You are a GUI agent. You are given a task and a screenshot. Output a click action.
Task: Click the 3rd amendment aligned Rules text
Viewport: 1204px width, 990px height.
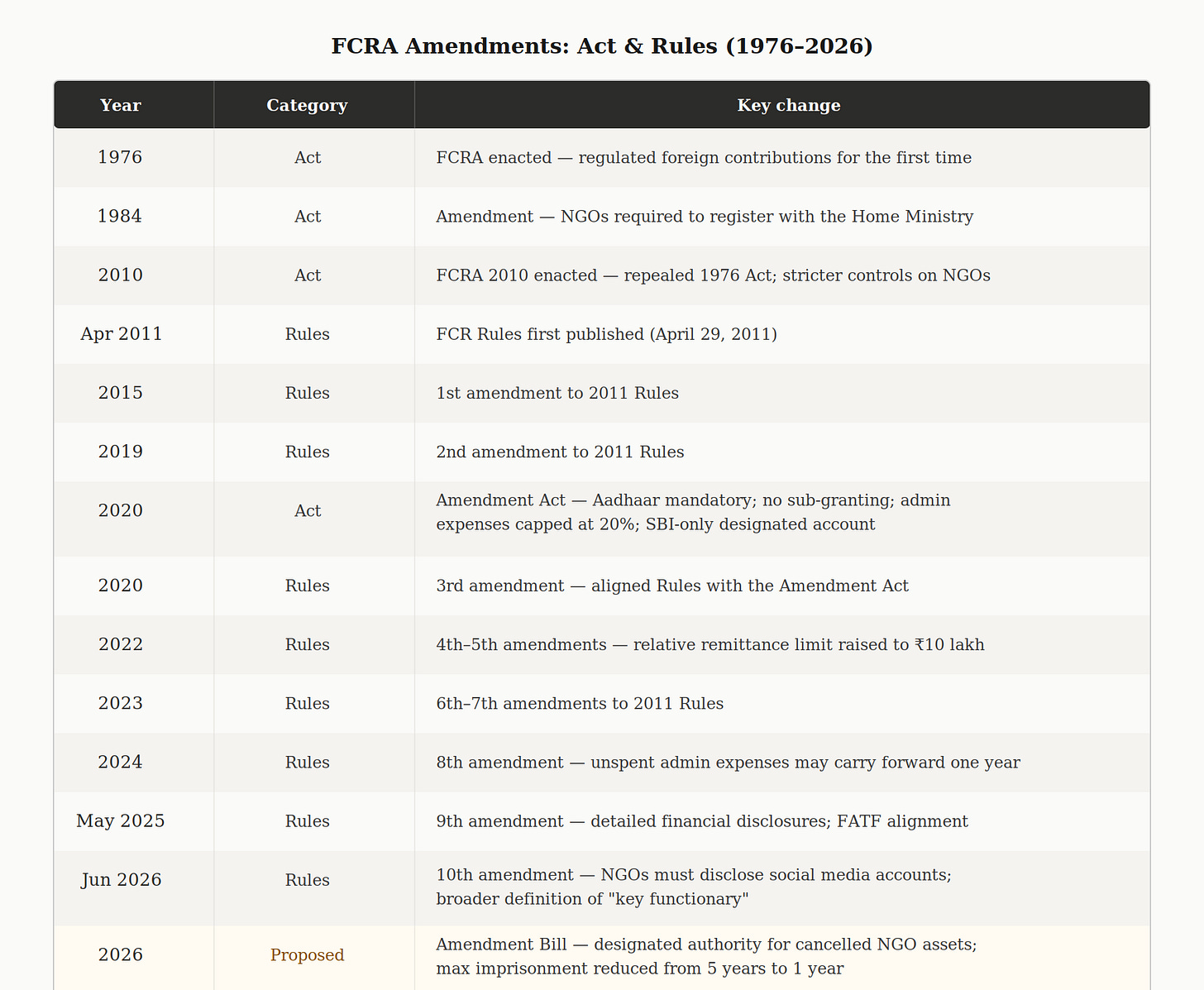[x=672, y=586]
